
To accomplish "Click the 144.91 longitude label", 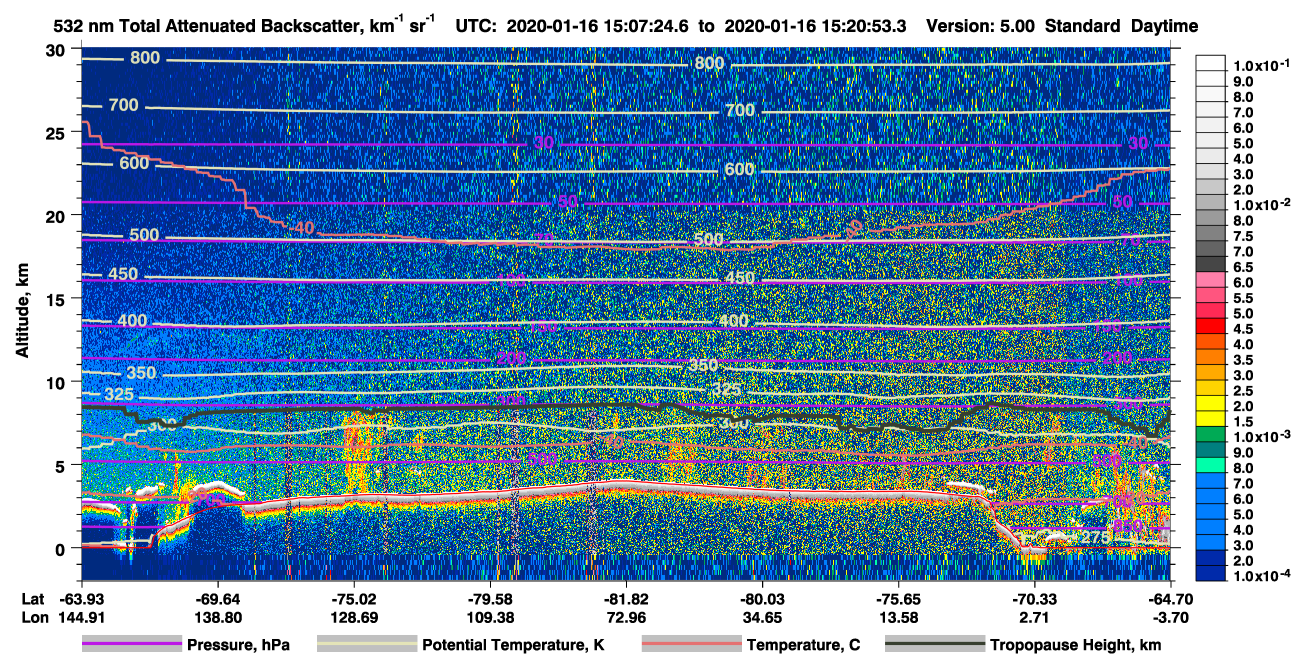I will point(83,618).
